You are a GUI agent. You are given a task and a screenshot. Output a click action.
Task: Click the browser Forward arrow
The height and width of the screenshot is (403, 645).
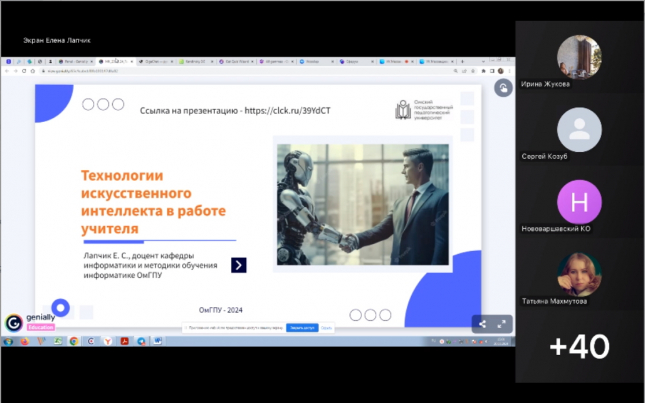[16, 71]
